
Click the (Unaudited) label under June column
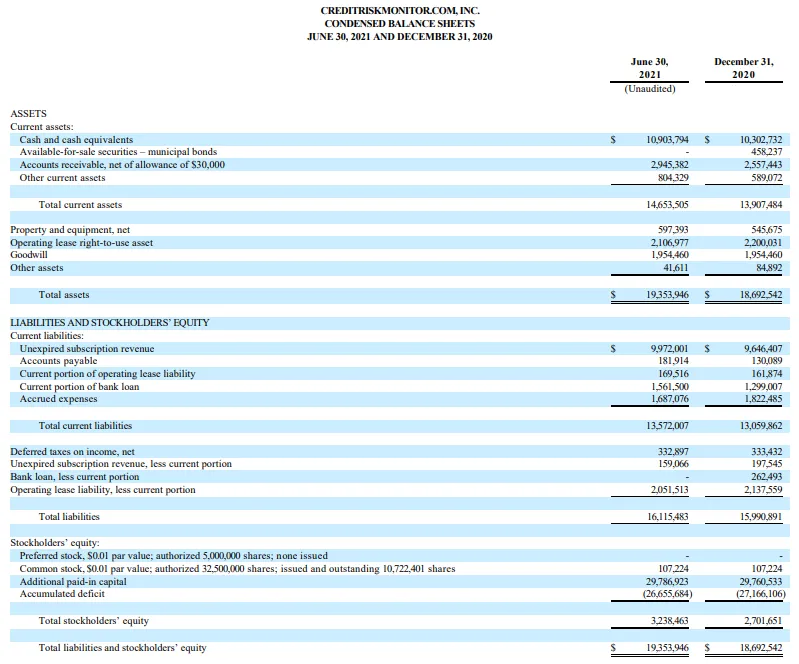click(x=650, y=89)
